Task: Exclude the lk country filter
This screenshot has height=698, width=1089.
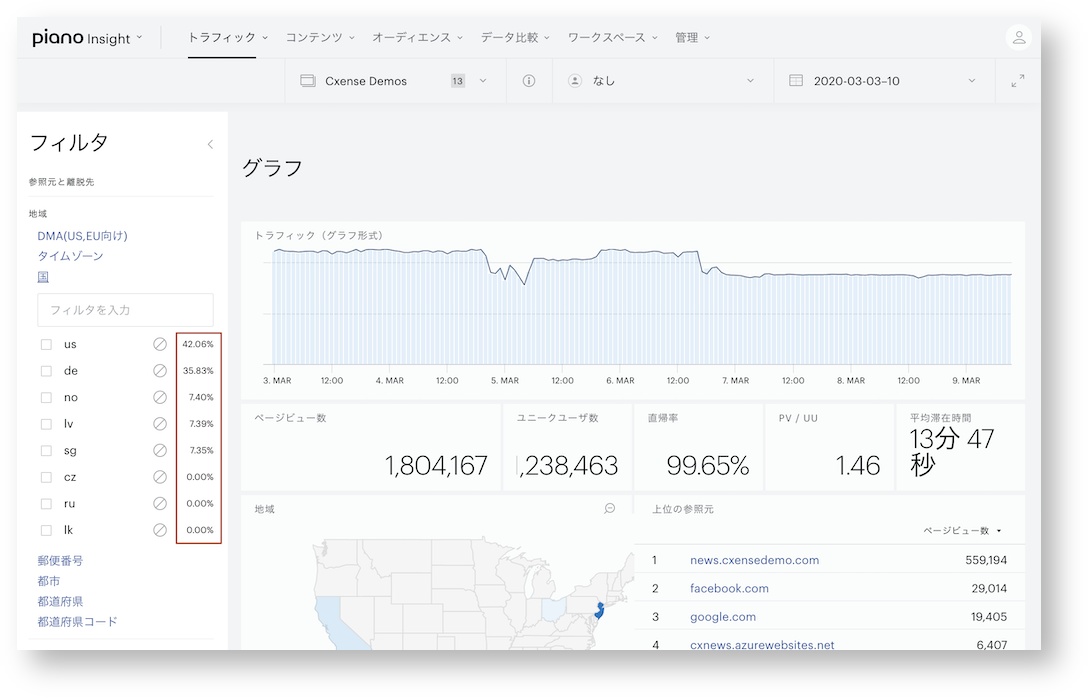Action: (160, 530)
